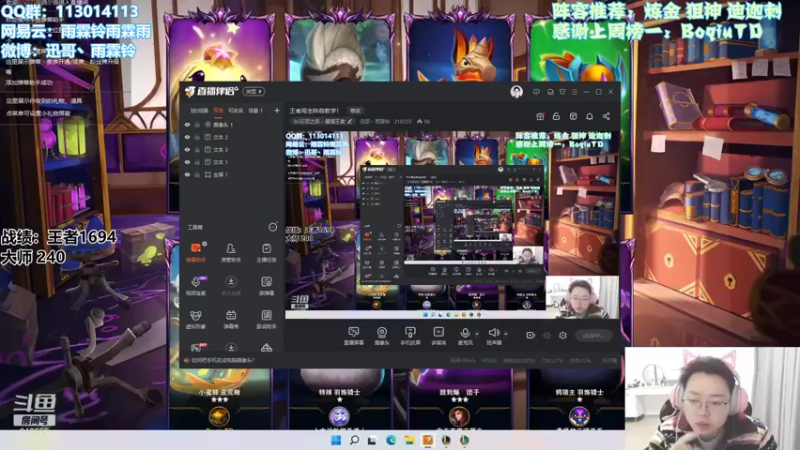Image resolution: width=800 pixels, height=450 pixels.
Task: Toggle visibility eye of 全屏 1 source
Action: pos(187,174)
